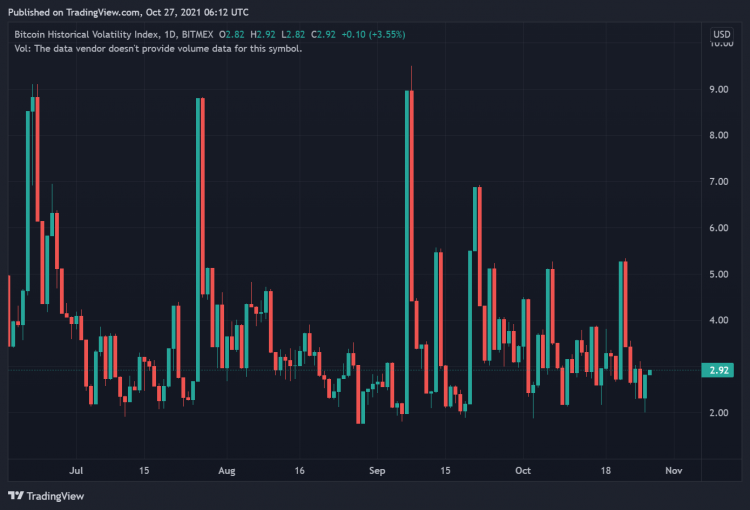Click the TradingView wordmark text at bottom
Screen dimensions: 750x510
pyautogui.click(x=55, y=495)
